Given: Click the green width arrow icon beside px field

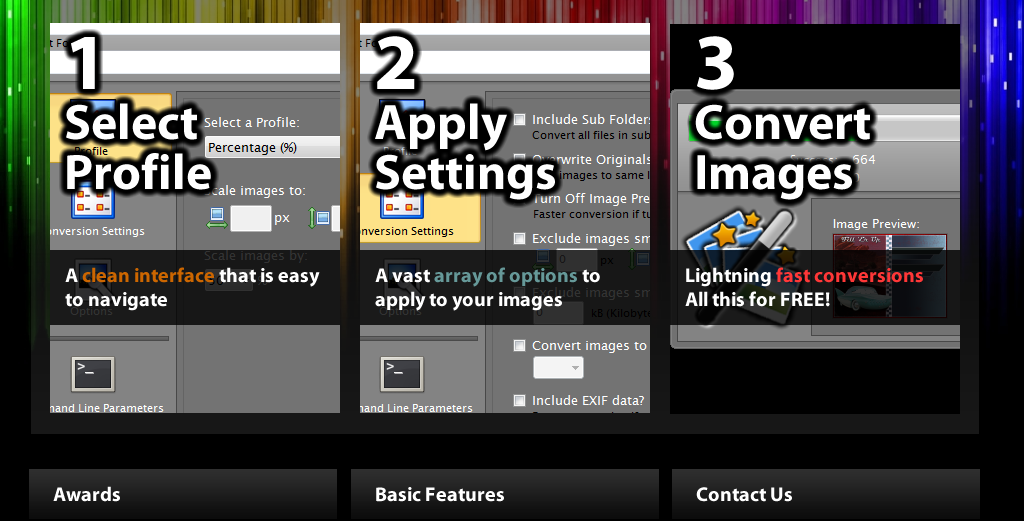Looking at the screenshot, I should click(x=217, y=218).
